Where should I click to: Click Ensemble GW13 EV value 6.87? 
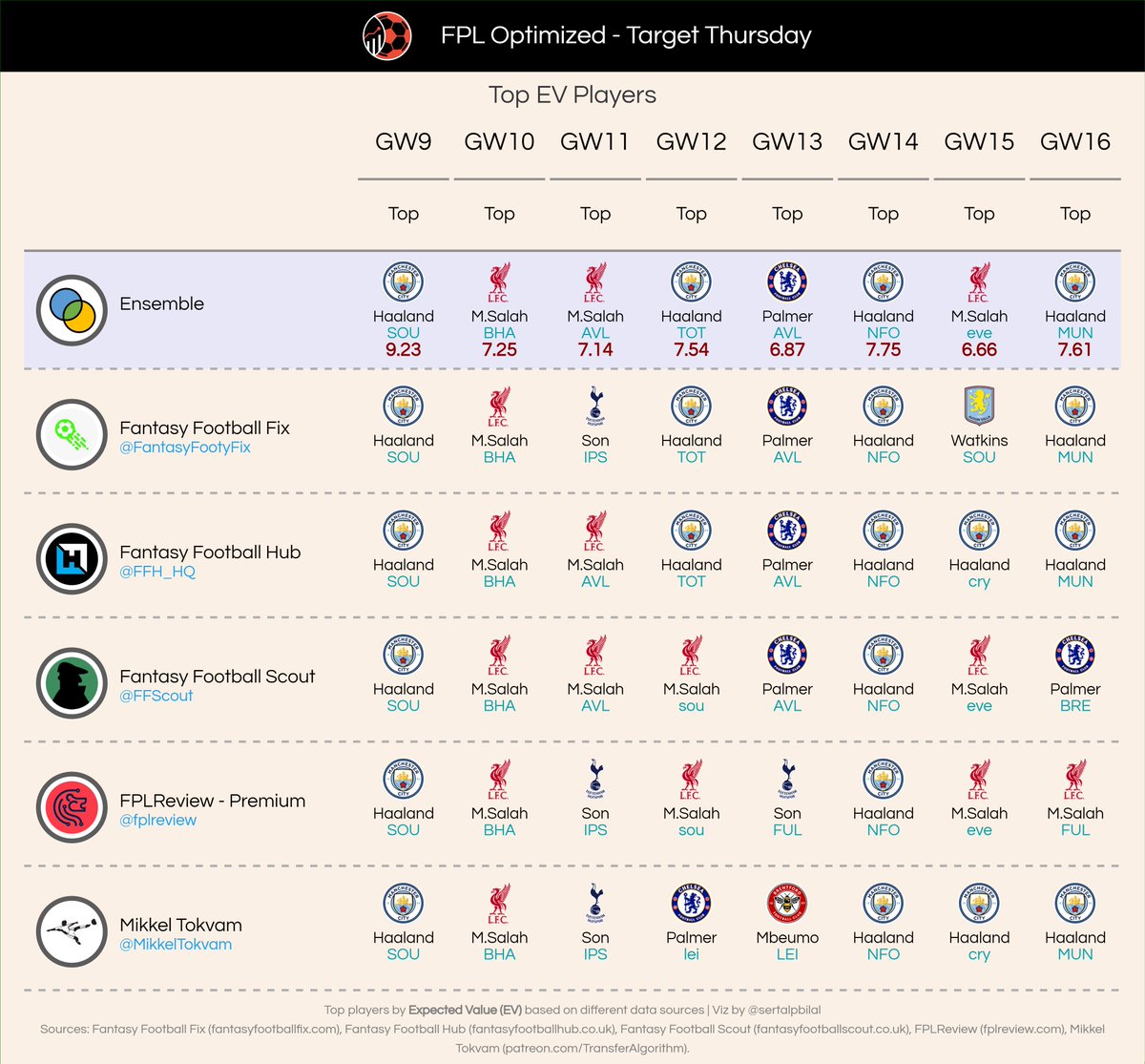click(x=787, y=349)
